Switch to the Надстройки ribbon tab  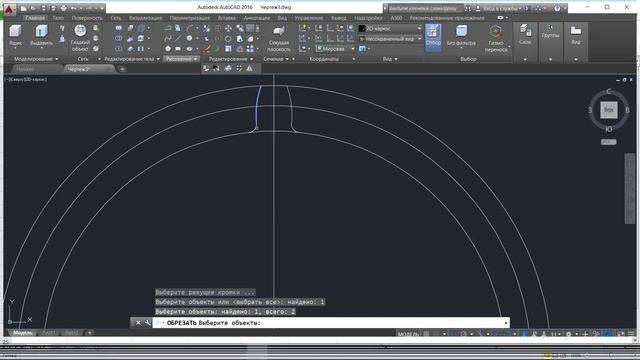368,18
